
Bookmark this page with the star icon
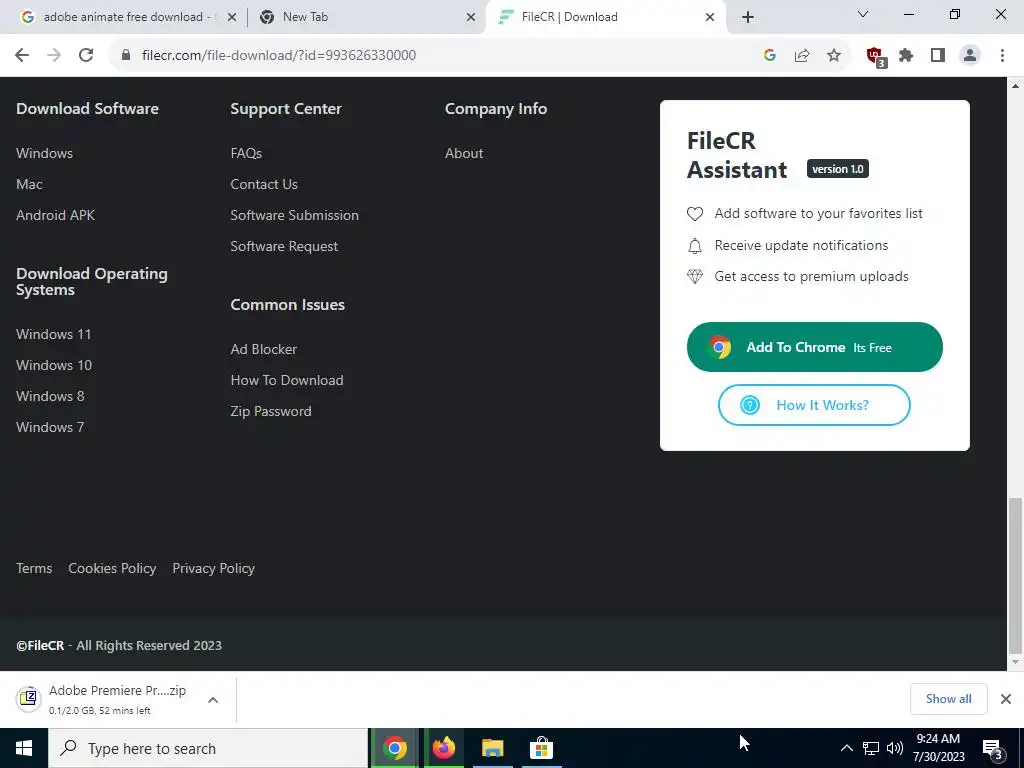834,55
